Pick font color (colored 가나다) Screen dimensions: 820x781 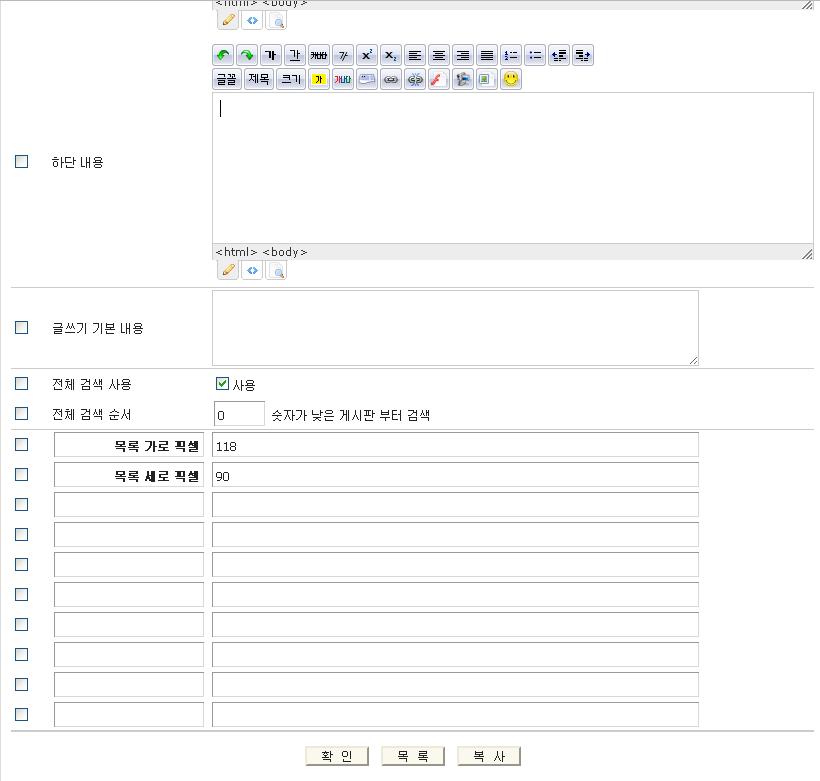(x=343, y=80)
